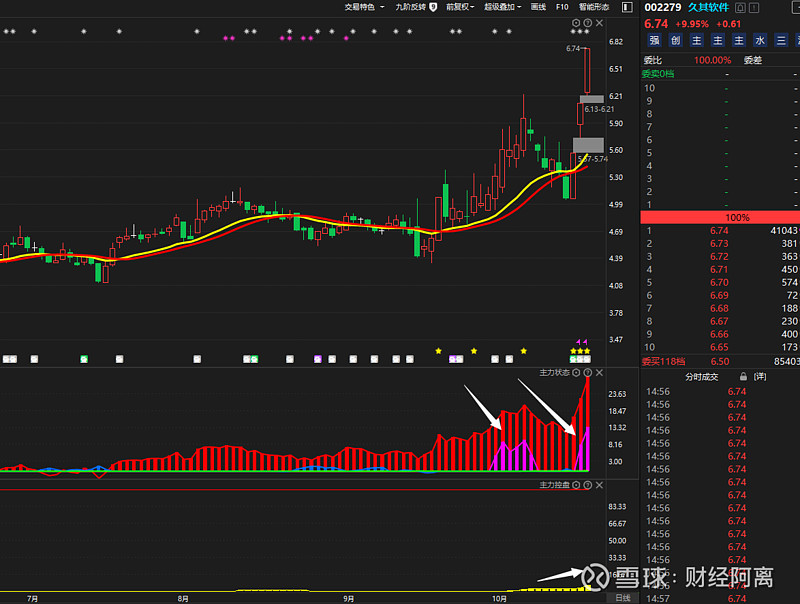Close the 主力状态 indicator panel

point(600,372)
